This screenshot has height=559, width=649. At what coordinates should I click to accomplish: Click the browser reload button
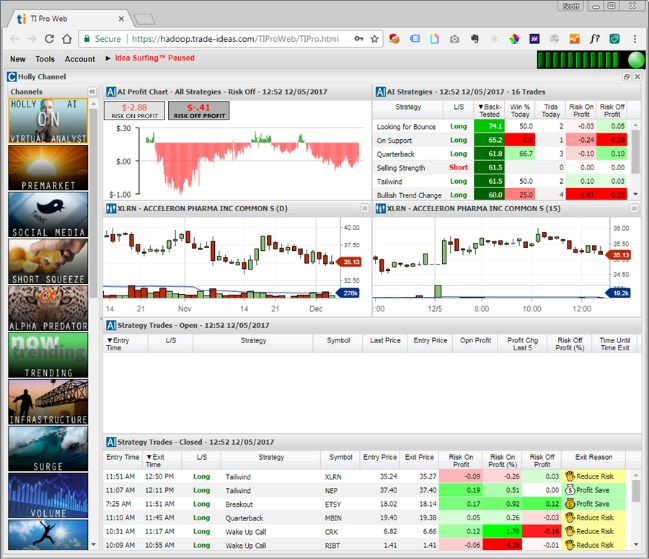(x=49, y=39)
